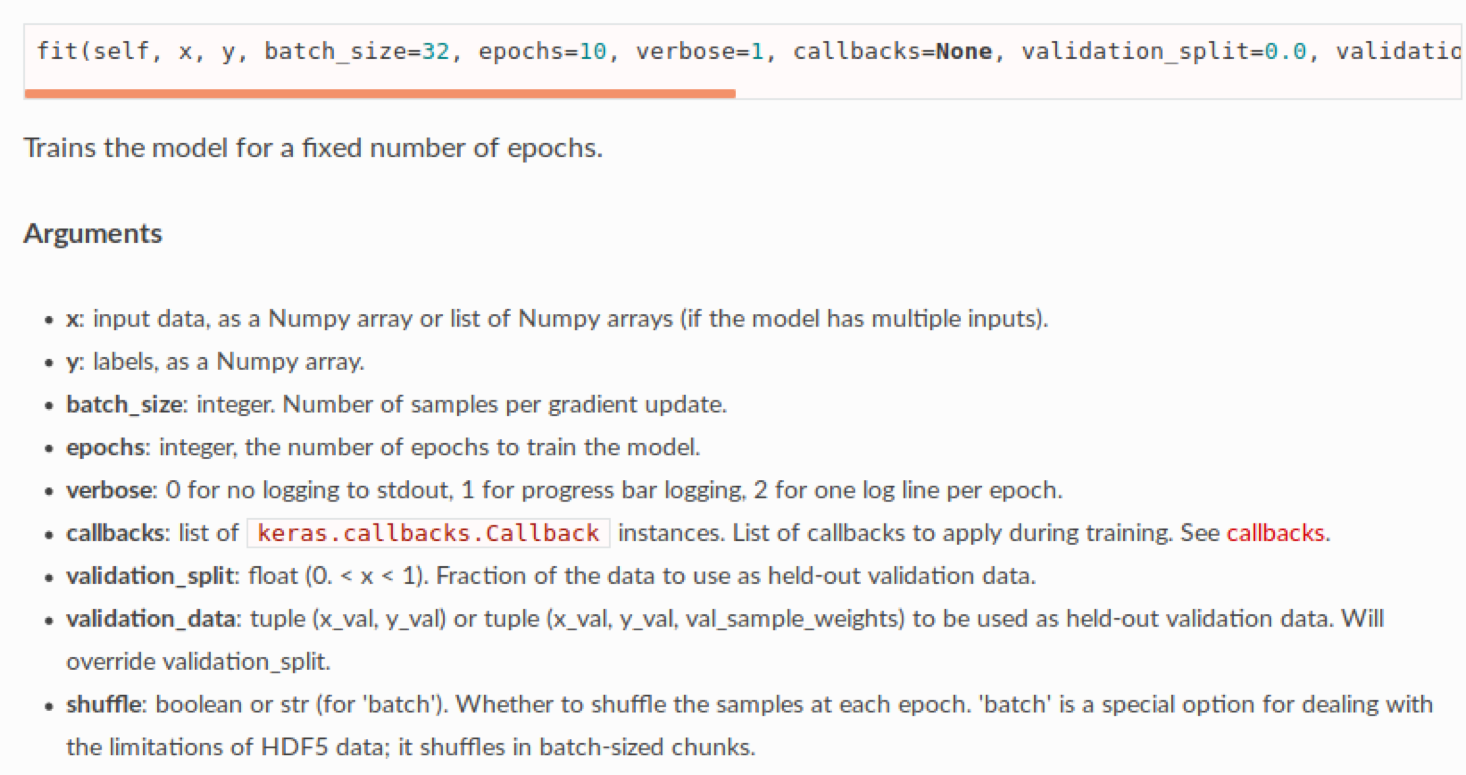Image resolution: width=1466 pixels, height=775 pixels.
Task: Click the bold x argument name
Action: tap(72, 320)
